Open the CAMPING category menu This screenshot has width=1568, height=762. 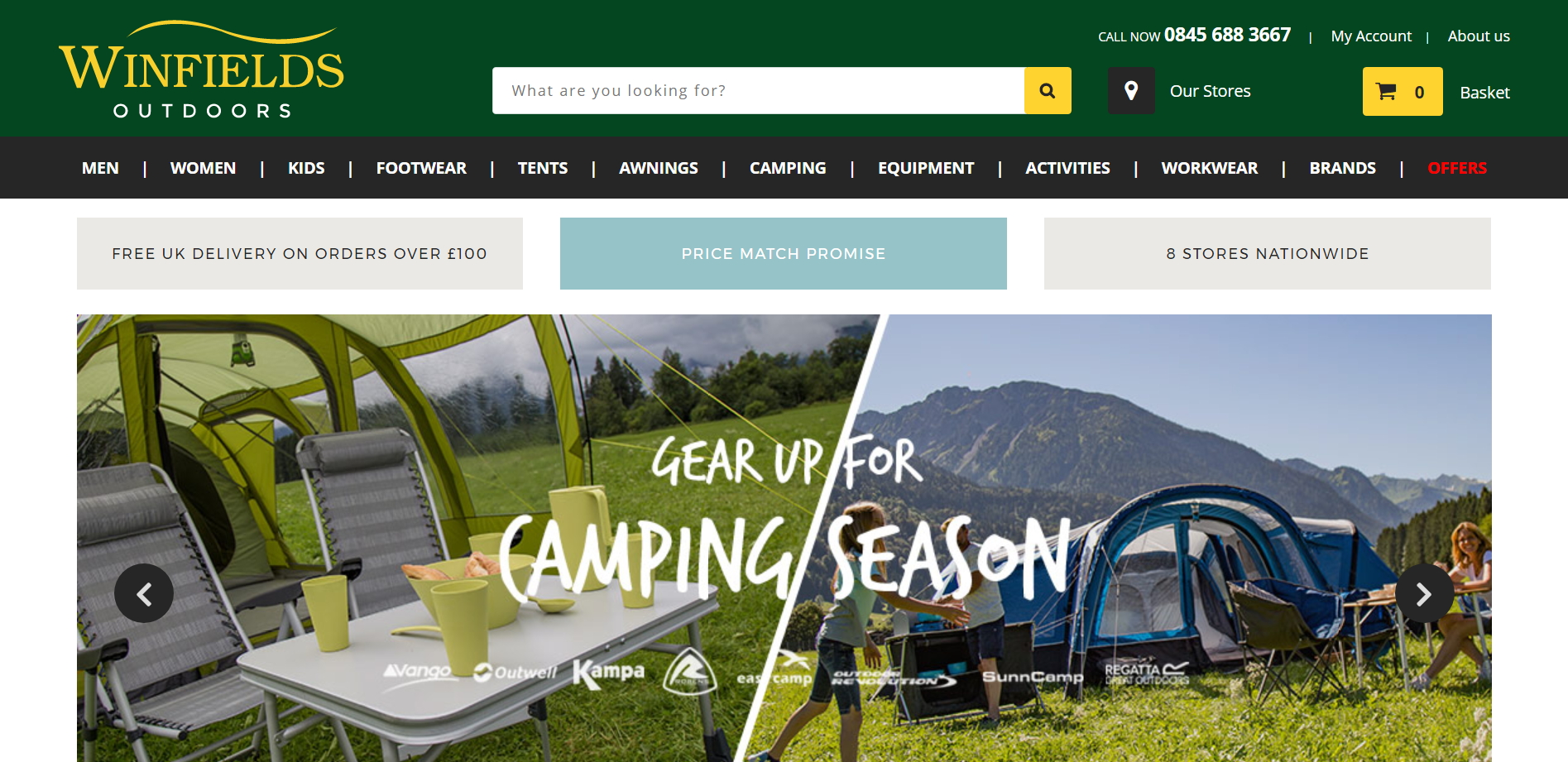point(788,168)
